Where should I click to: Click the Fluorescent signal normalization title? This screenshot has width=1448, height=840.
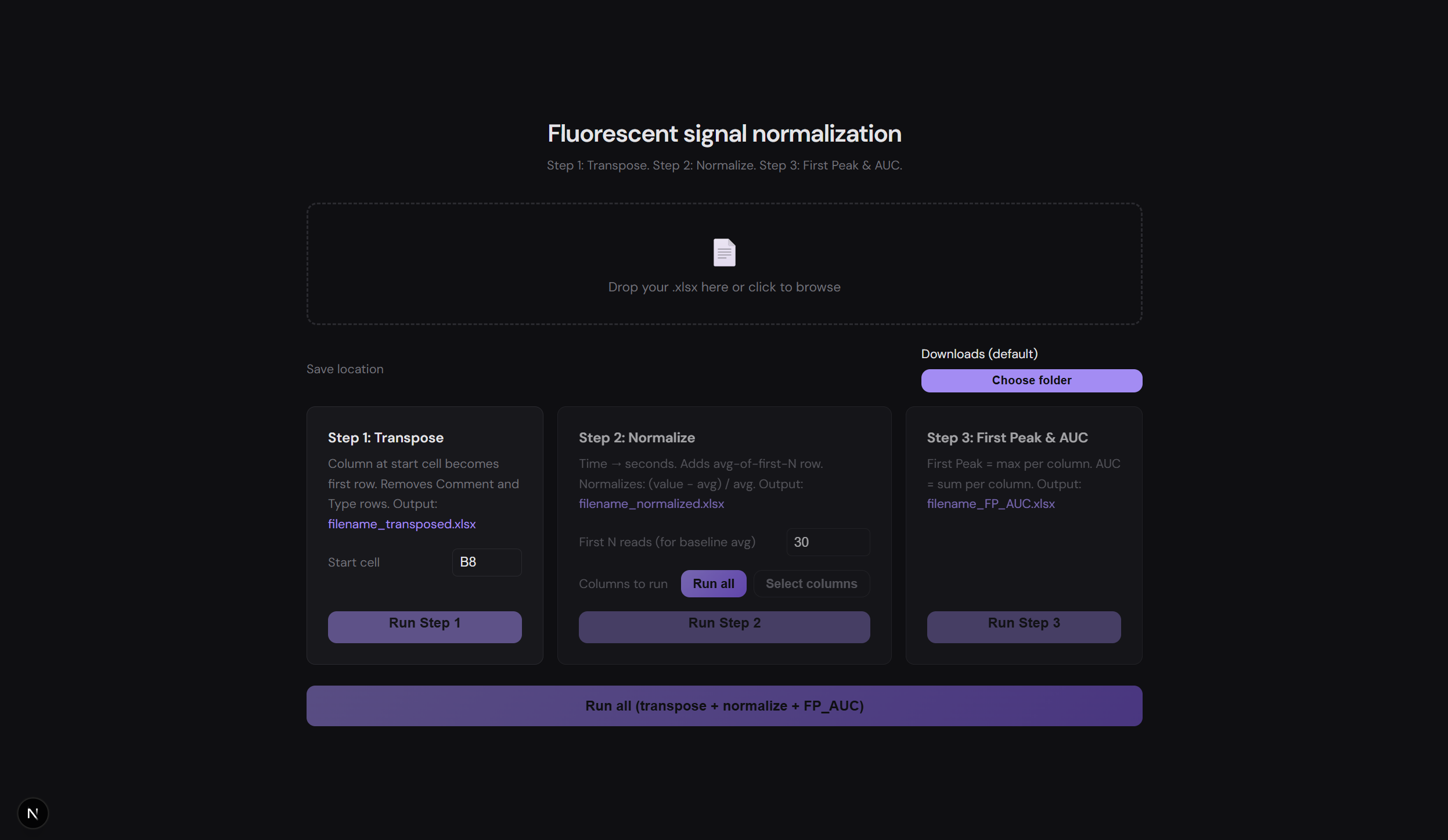(x=724, y=134)
